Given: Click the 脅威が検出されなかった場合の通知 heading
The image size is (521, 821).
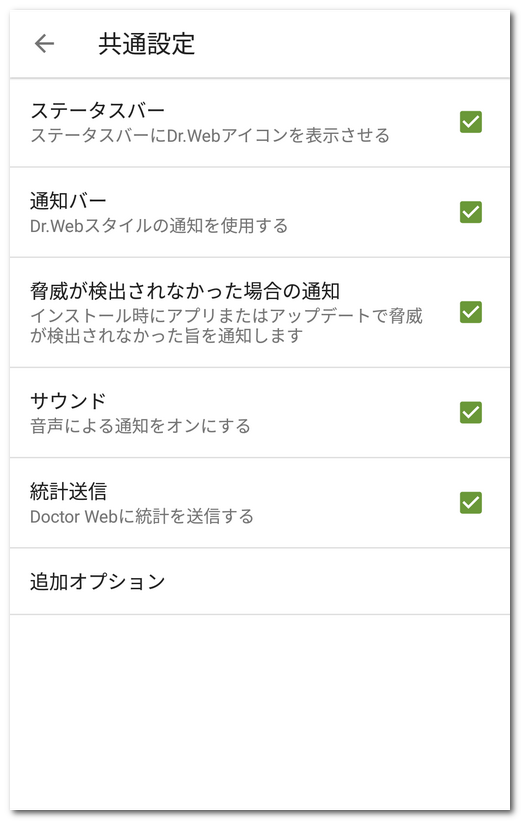Looking at the screenshot, I should (185, 291).
